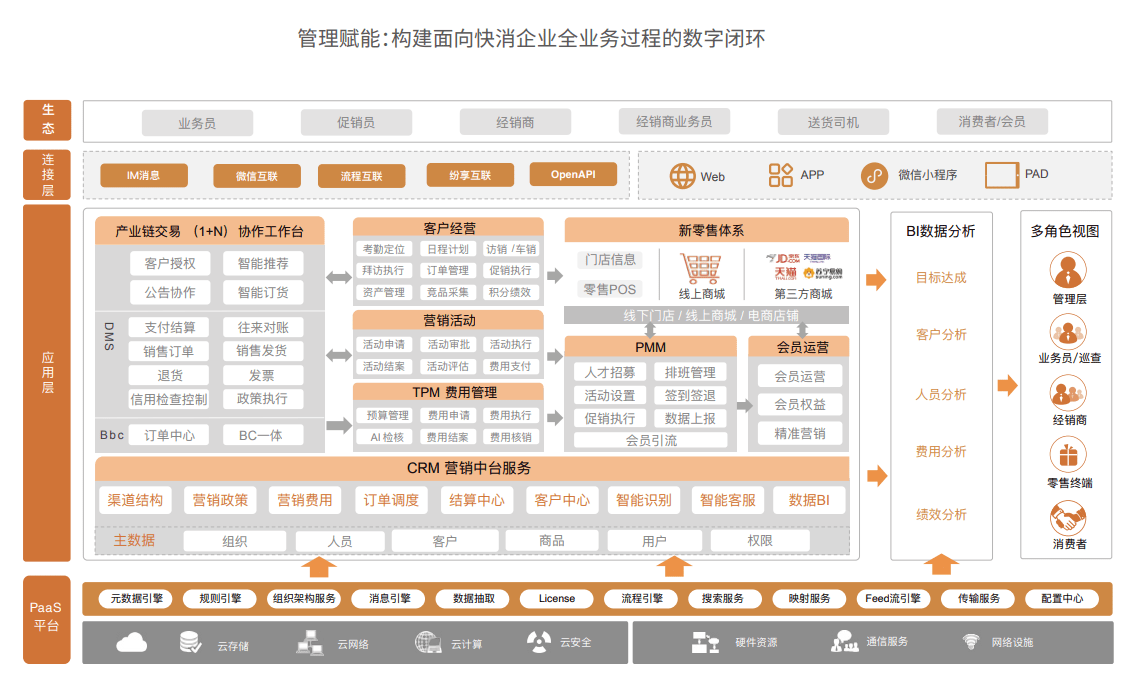Click the arrow pointing to 多角色视图
This screenshot has width=1136, height=697.
click(x=1007, y=385)
